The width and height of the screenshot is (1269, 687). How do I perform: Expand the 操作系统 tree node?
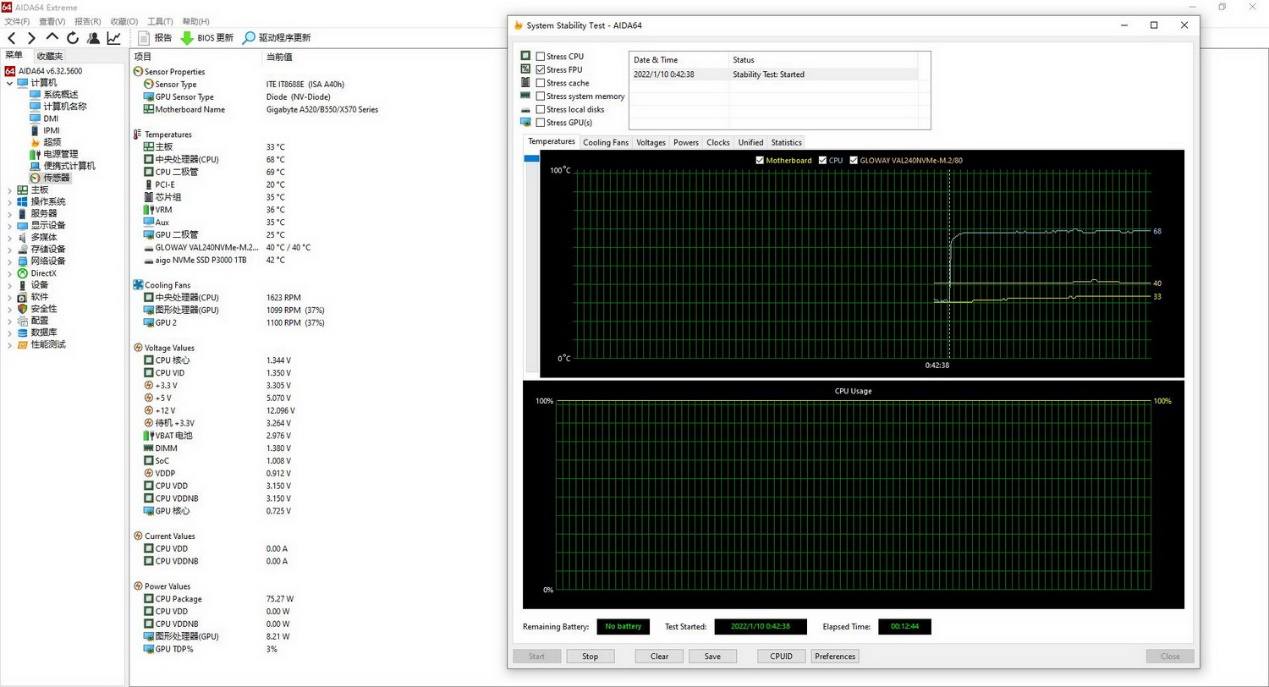pyautogui.click(x=10, y=201)
